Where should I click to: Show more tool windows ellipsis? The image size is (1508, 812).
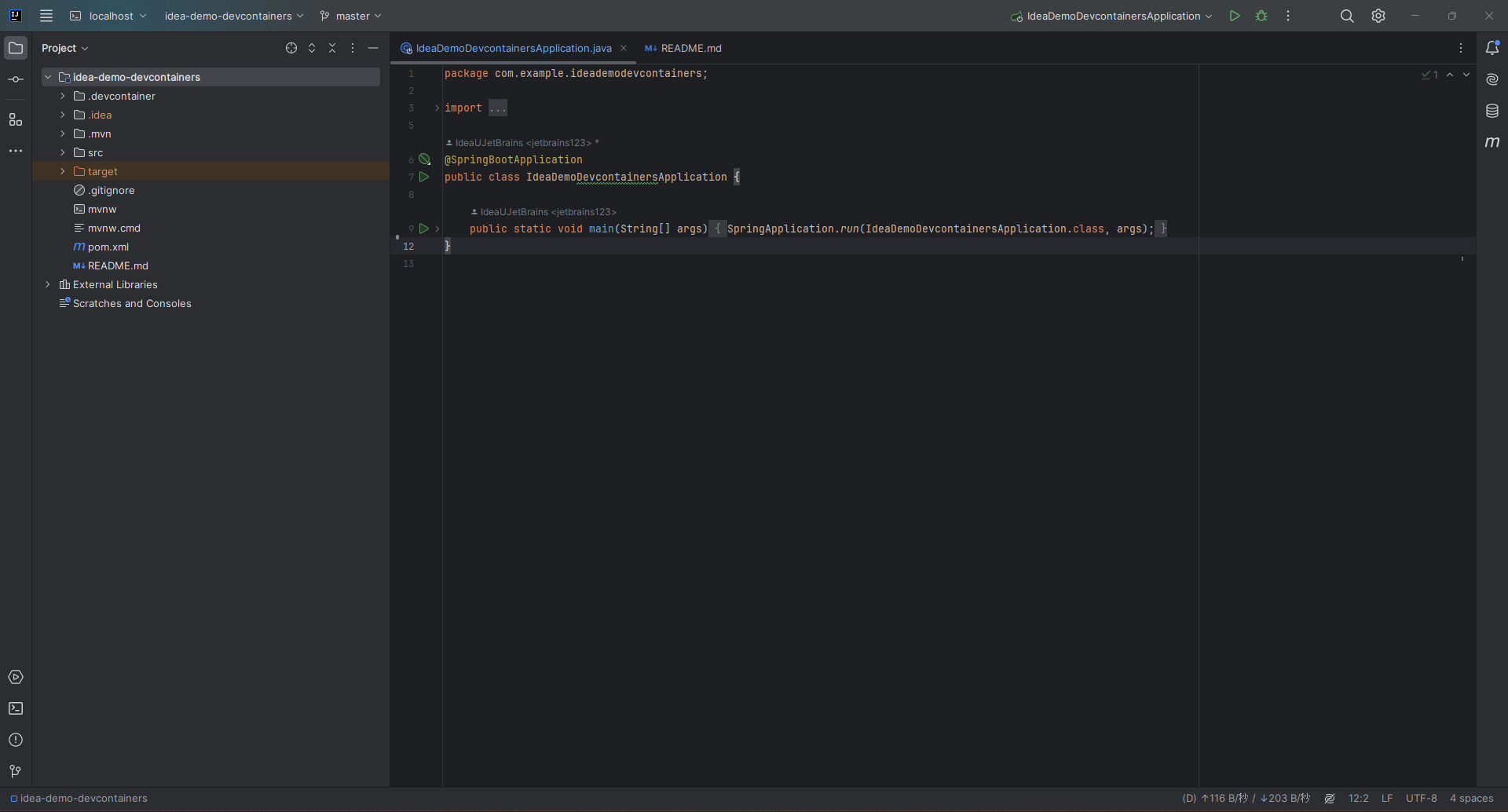coord(16,151)
